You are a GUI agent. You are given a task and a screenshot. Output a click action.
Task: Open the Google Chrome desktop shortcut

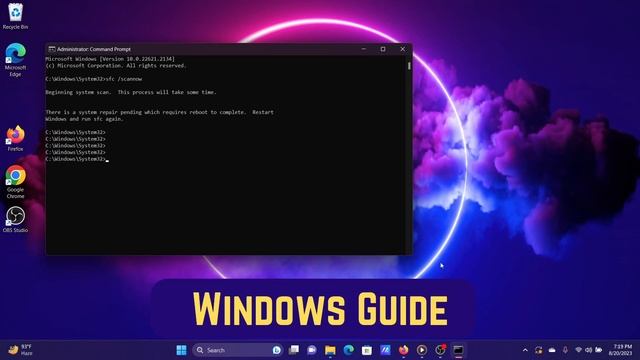(x=15, y=182)
